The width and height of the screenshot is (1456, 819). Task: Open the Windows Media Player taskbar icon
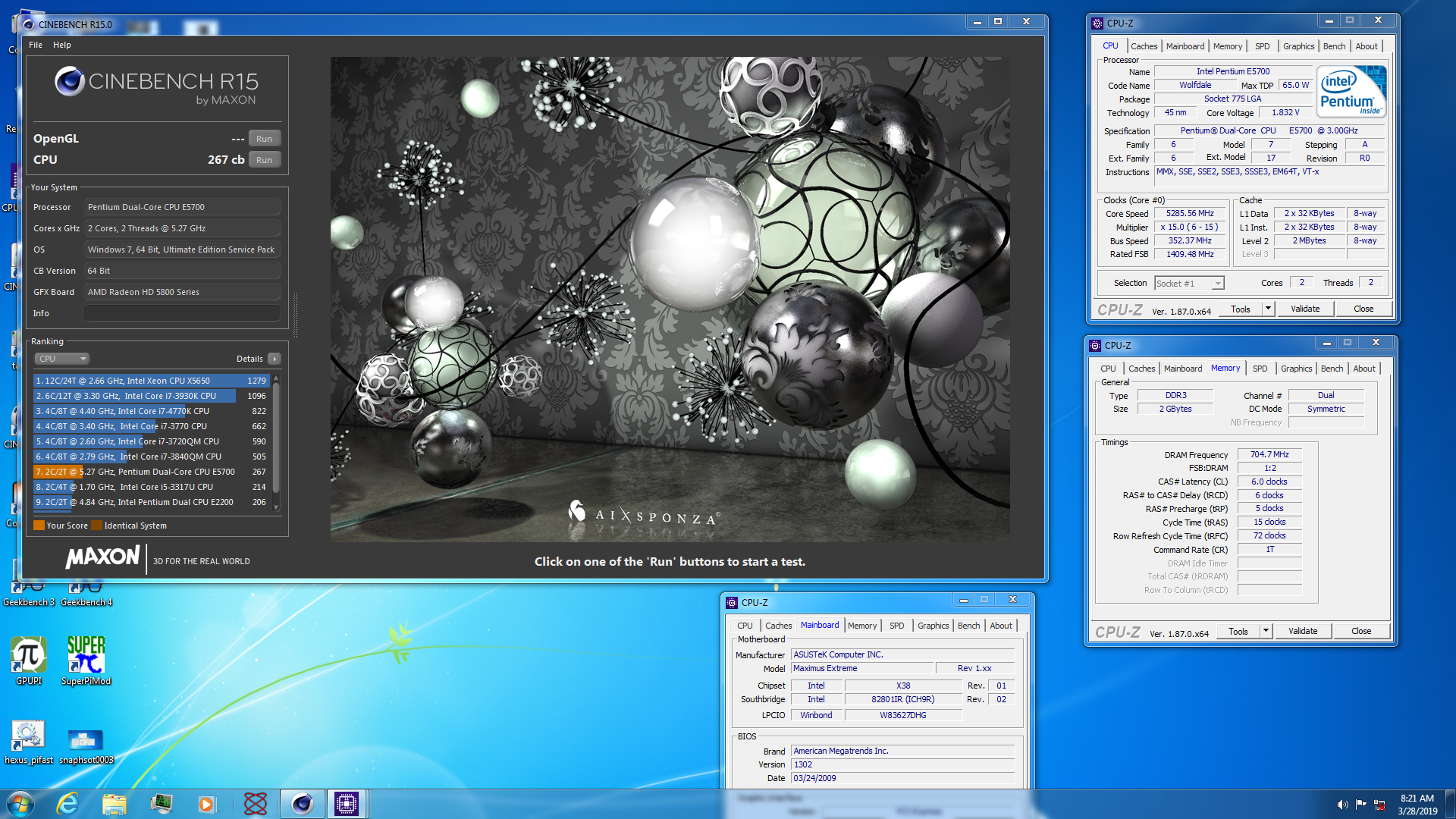pyautogui.click(x=206, y=804)
